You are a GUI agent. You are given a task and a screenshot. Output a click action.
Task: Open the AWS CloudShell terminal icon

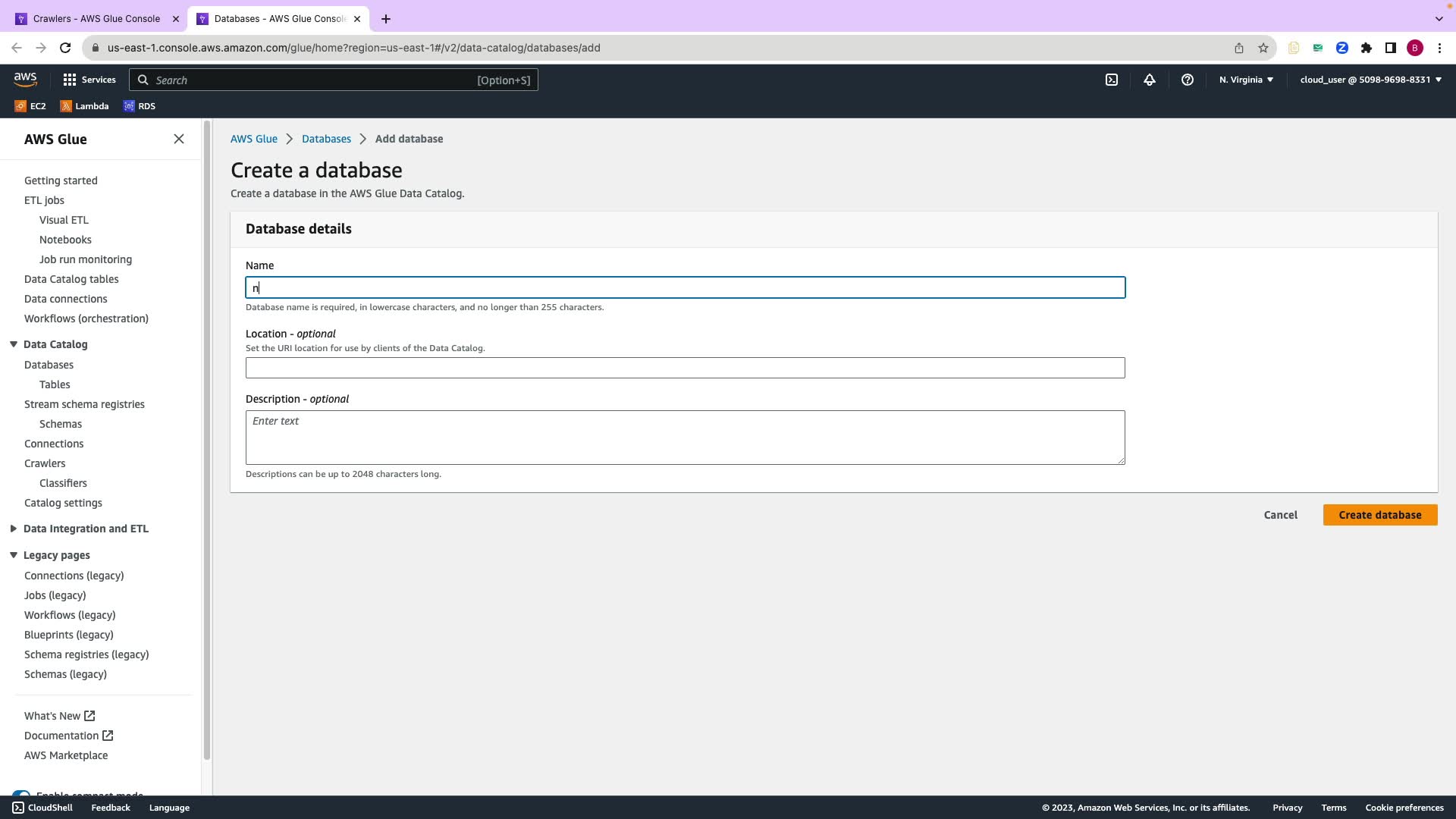click(1111, 80)
